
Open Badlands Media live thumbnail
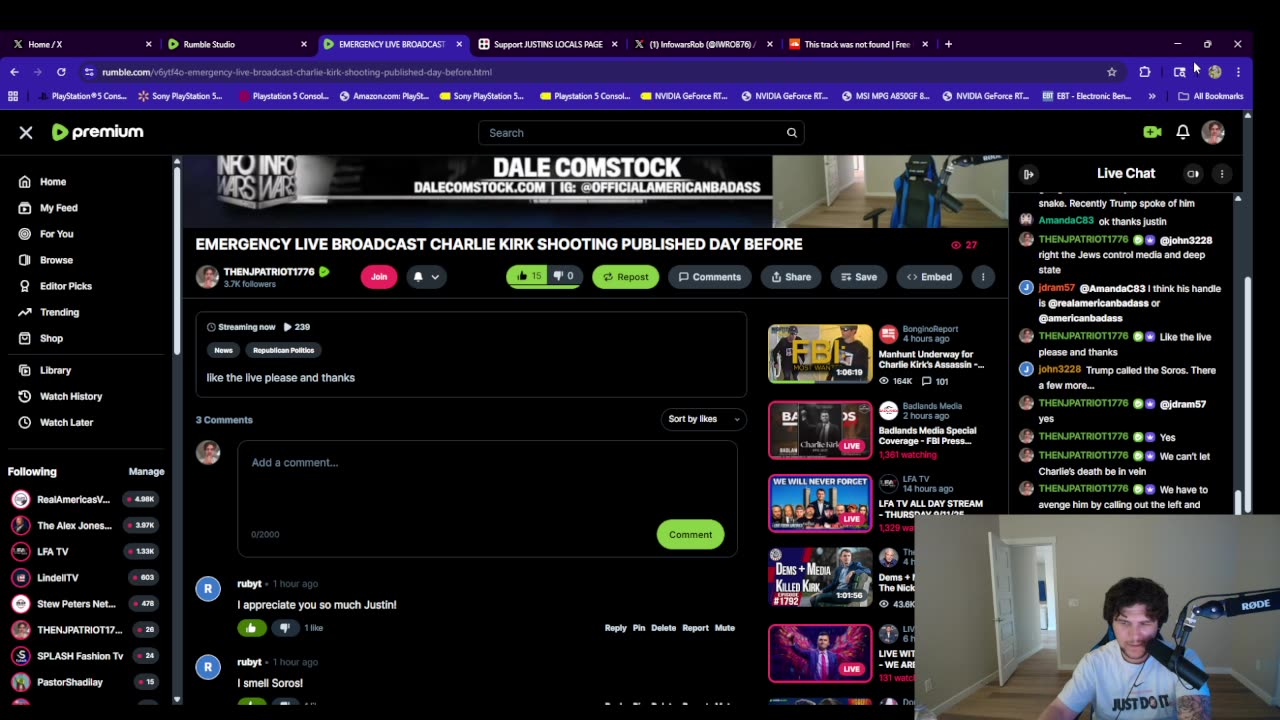pyautogui.click(x=820, y=430)
